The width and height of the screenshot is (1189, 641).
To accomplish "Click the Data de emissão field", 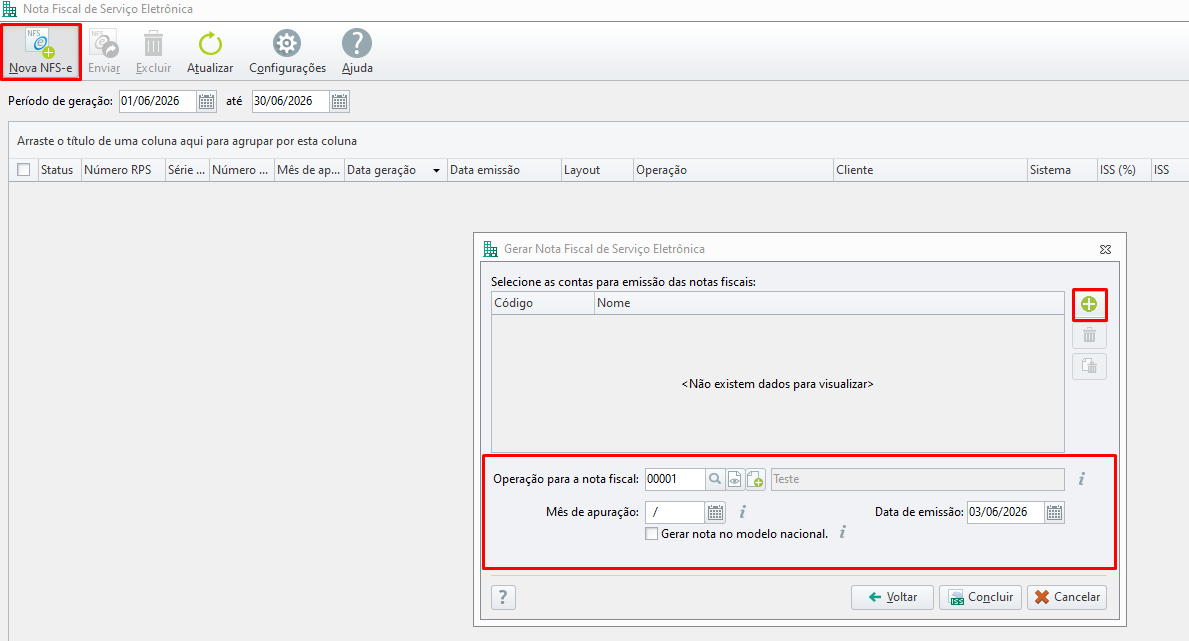I will [1005, 512].
